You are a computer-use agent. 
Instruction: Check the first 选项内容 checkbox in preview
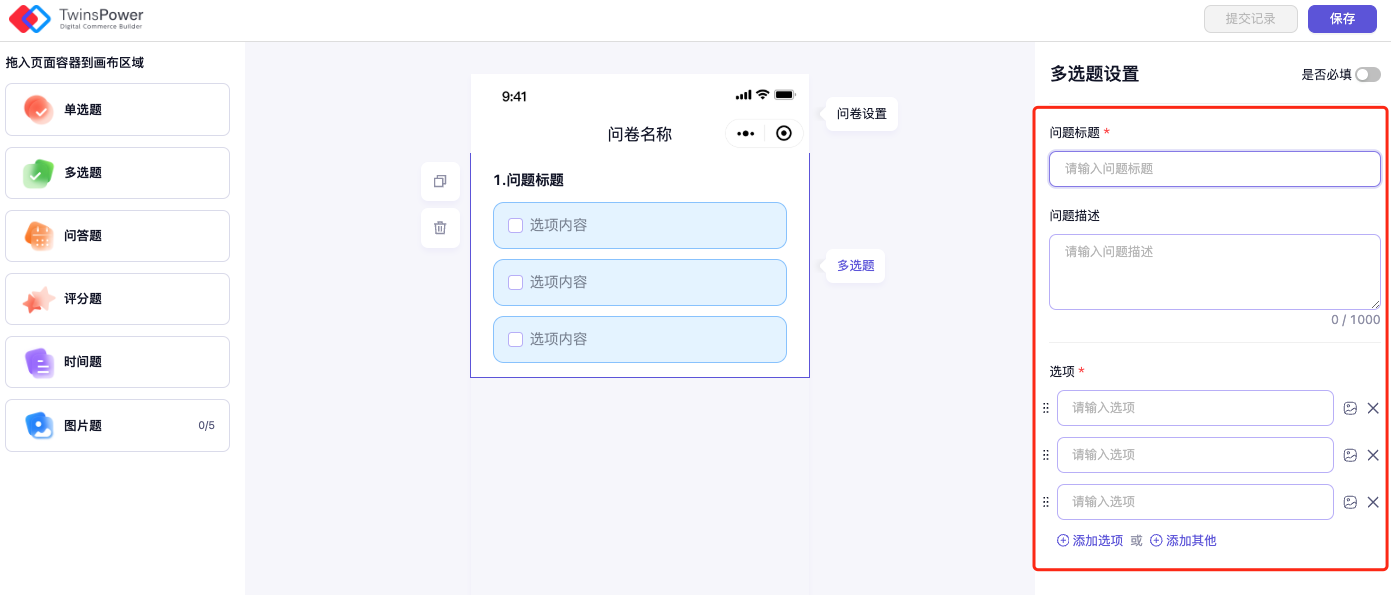[x=516, y=226]
